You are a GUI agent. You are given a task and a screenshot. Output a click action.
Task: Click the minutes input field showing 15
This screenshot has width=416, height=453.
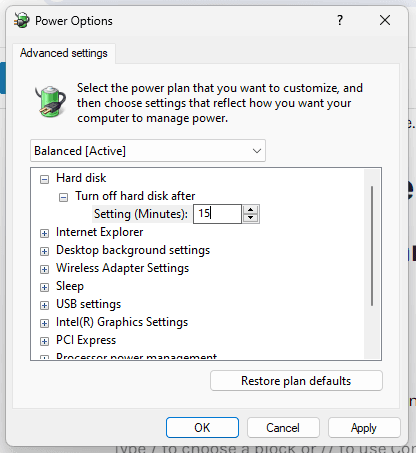click(217, 214)
